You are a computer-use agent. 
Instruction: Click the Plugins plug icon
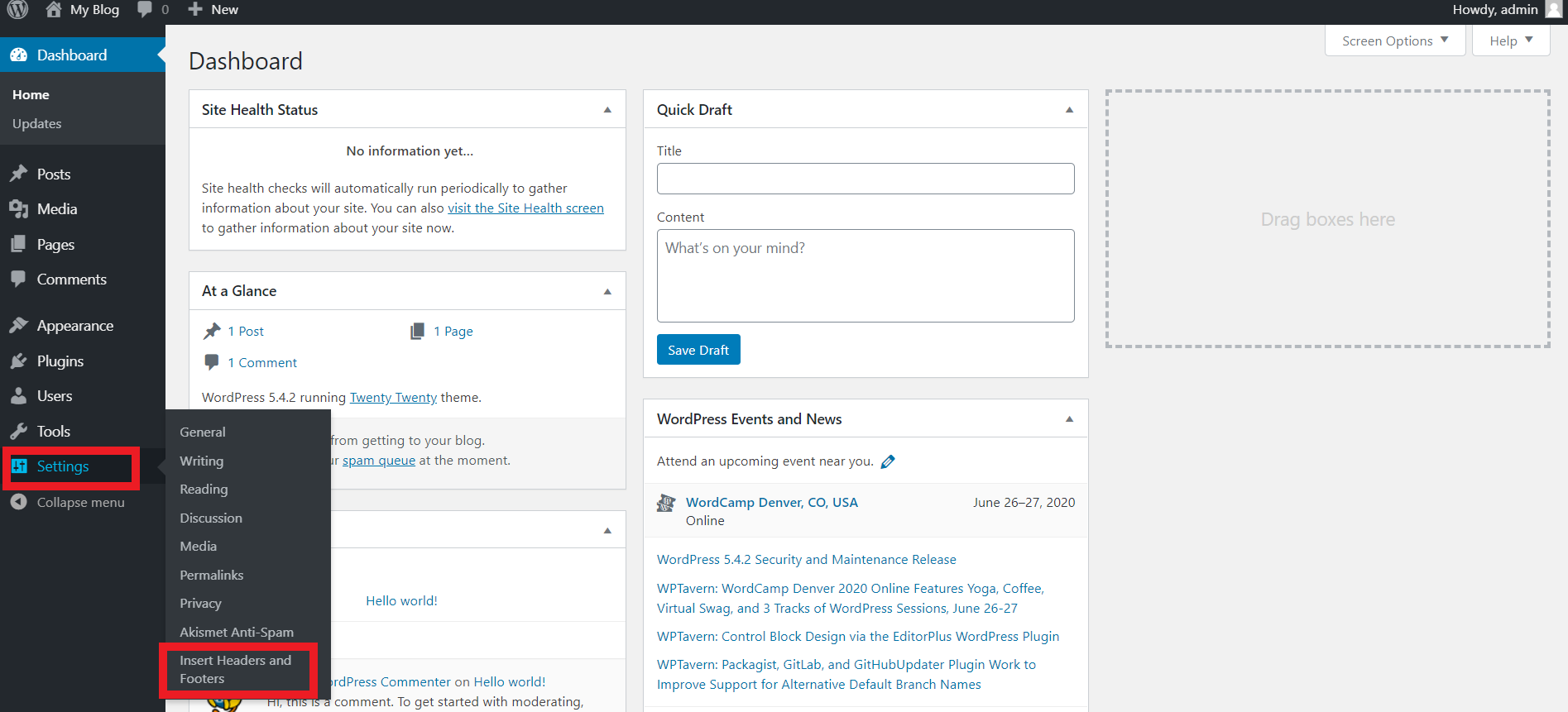click(19, 361)
